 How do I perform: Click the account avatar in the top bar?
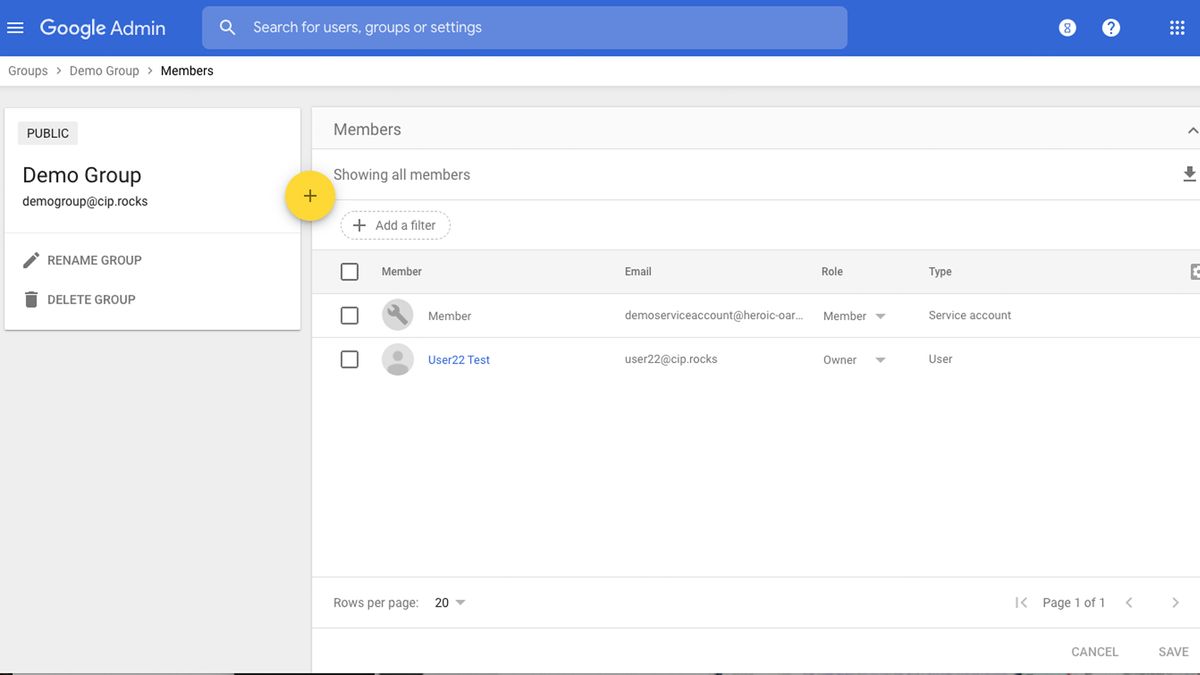coord(1067,27)
